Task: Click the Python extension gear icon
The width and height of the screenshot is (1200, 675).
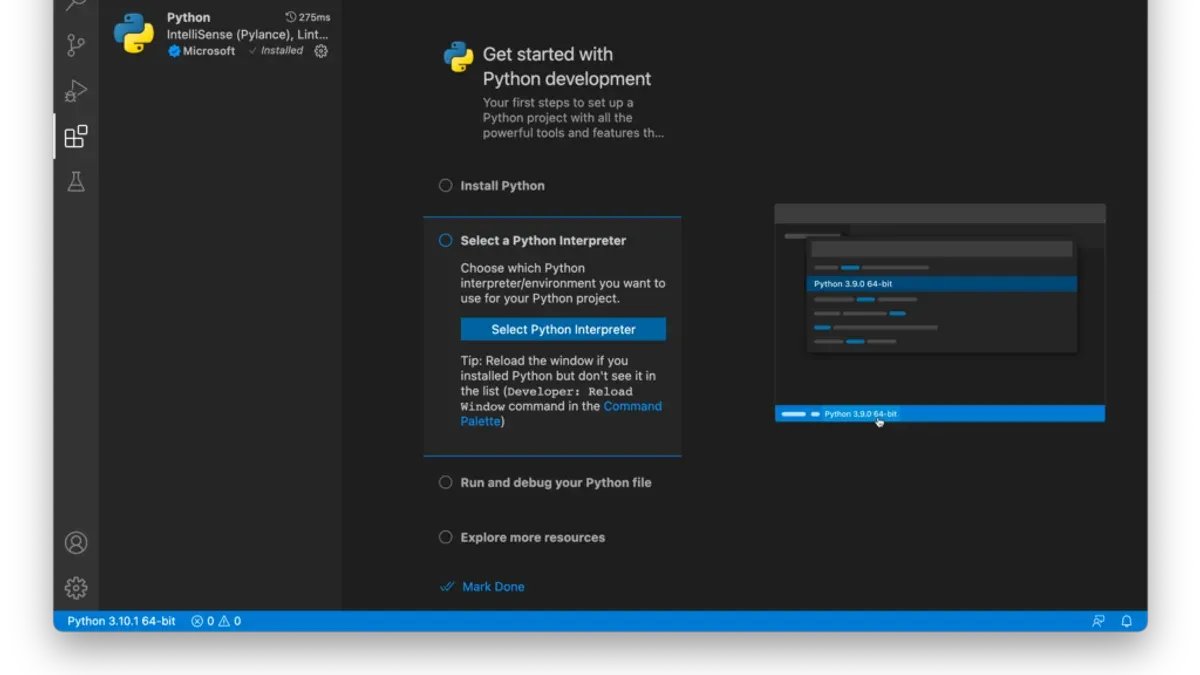Action: tap(321, 51)
